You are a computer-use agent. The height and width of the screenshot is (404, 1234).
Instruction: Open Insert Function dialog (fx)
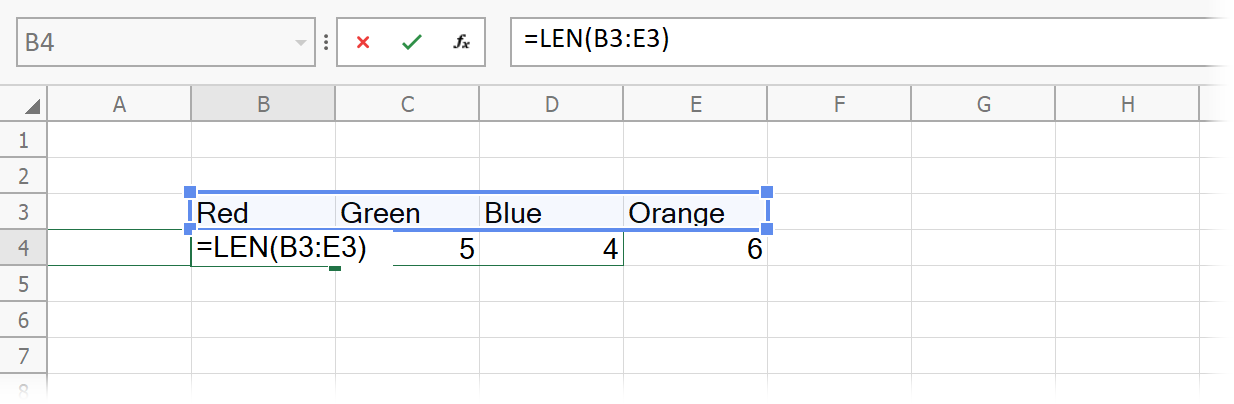(x=461, y=42)
